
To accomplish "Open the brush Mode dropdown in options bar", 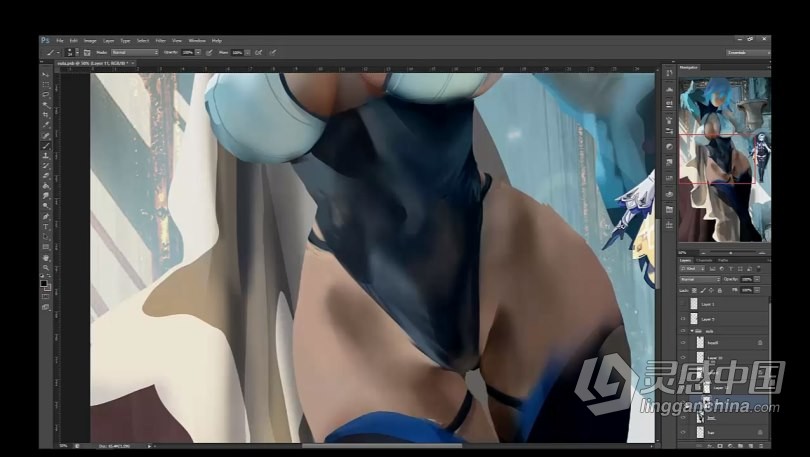I will tap(135, 52).
